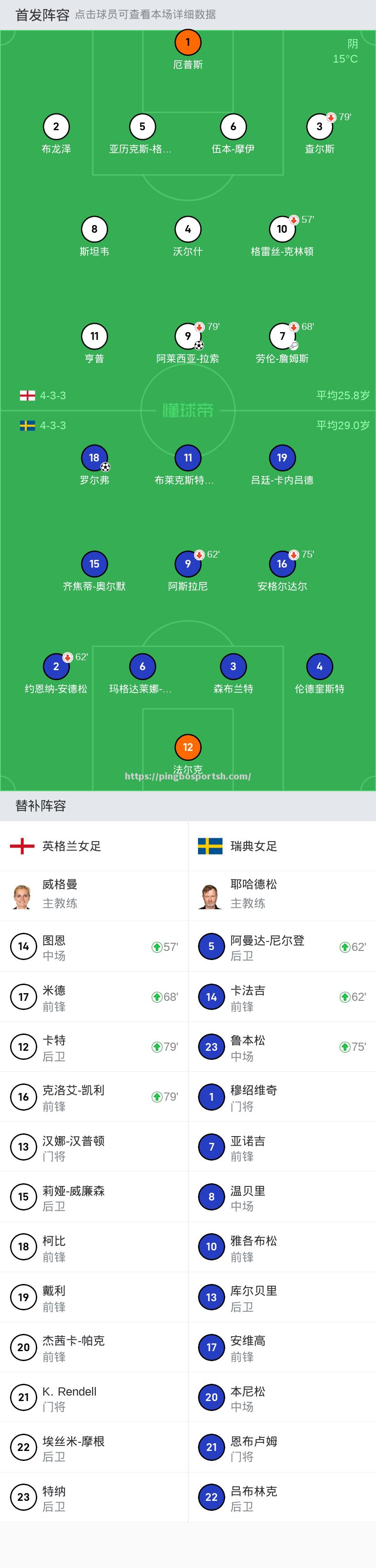Select Sweden goalkeeper number 12 orange circle
376x1568 pixels.
188,747
